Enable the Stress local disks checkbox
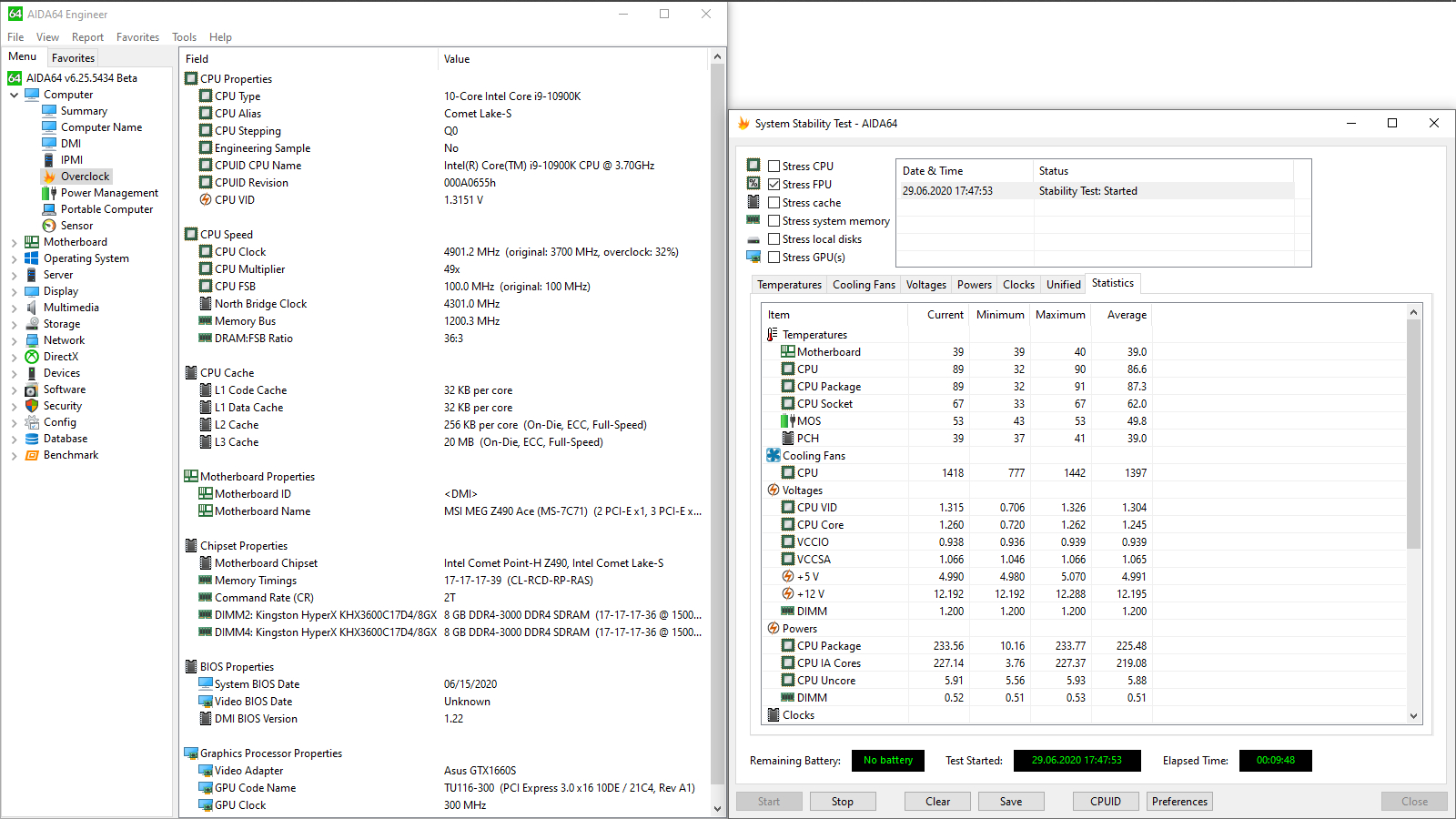The height and width of the screenshot is (819, 1456). tap(773, 239)
